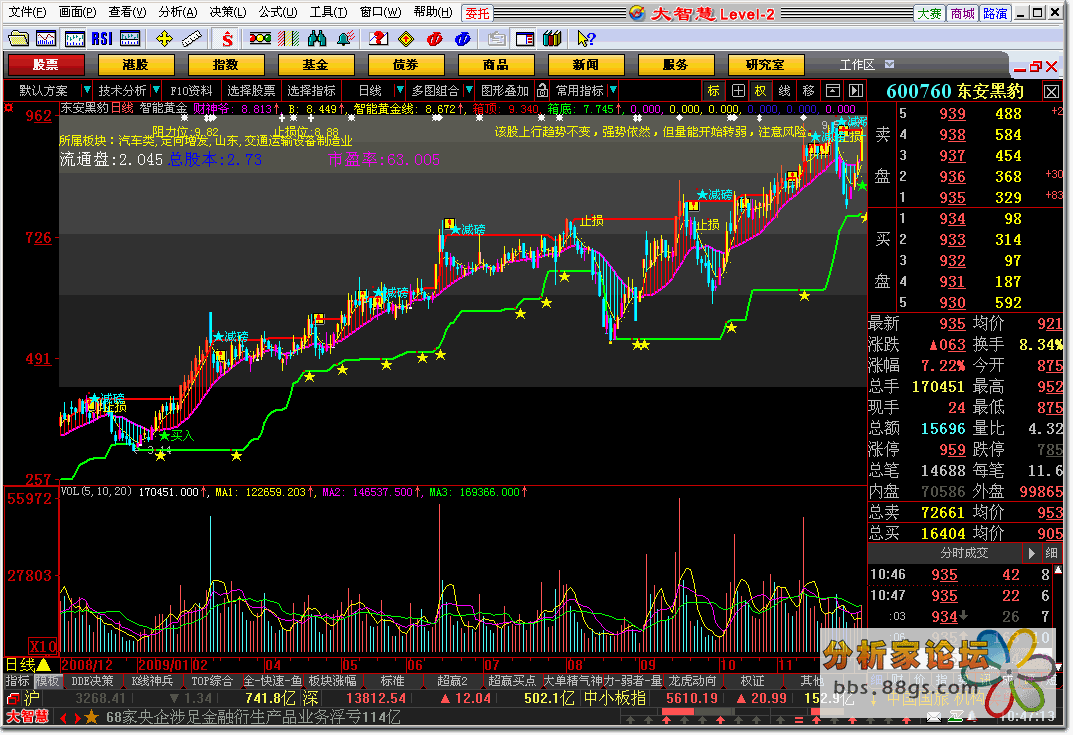Click the lock icon beside 图形叠加
1073x735 pixels.
click(x=542, y=90)
